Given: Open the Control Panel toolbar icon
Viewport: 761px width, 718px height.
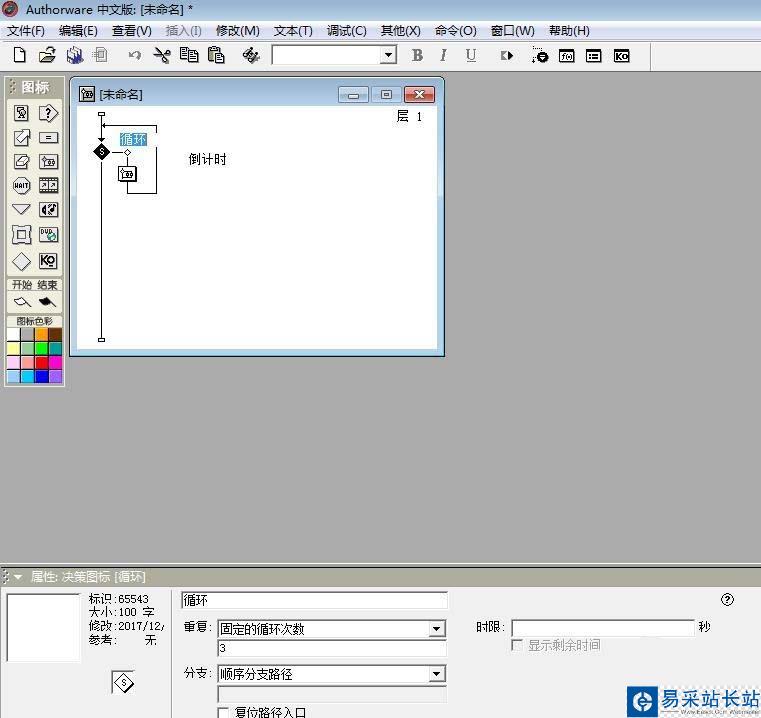Looking at the screenshot, I should [539, 55].
